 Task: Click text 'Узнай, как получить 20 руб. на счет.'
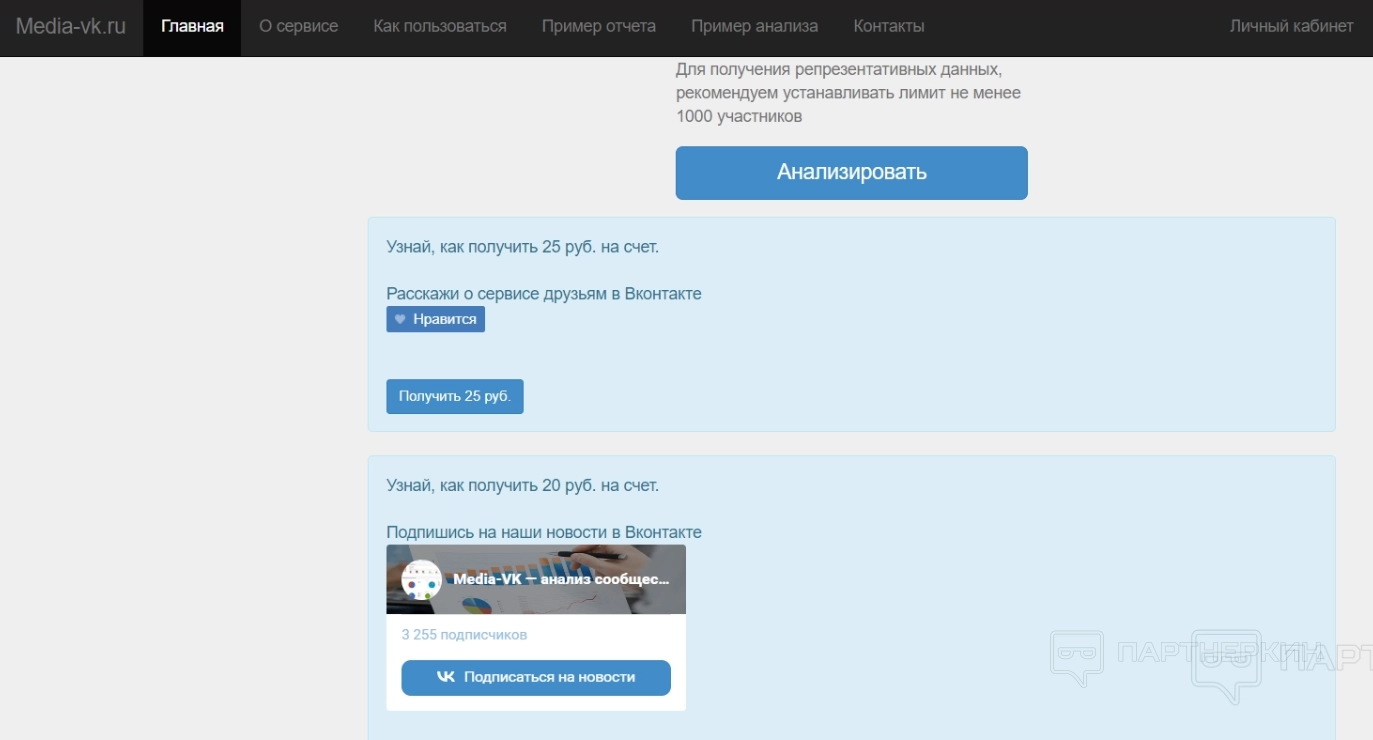523,486
